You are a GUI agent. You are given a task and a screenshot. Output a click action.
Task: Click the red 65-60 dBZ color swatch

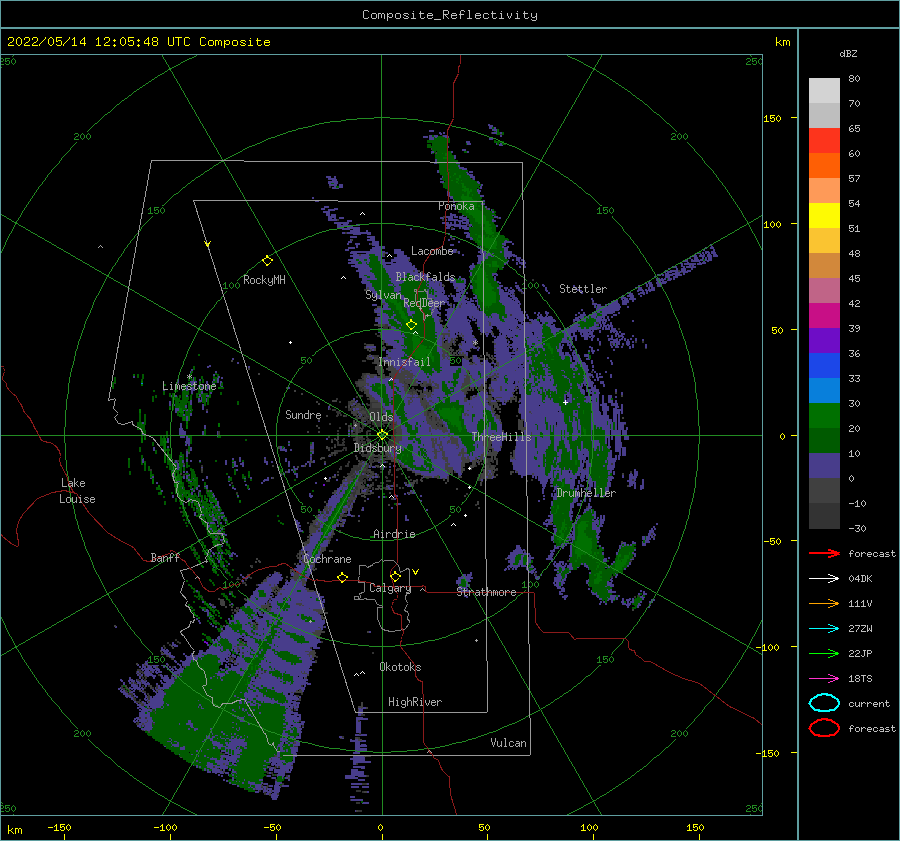(x=824, y=140)
